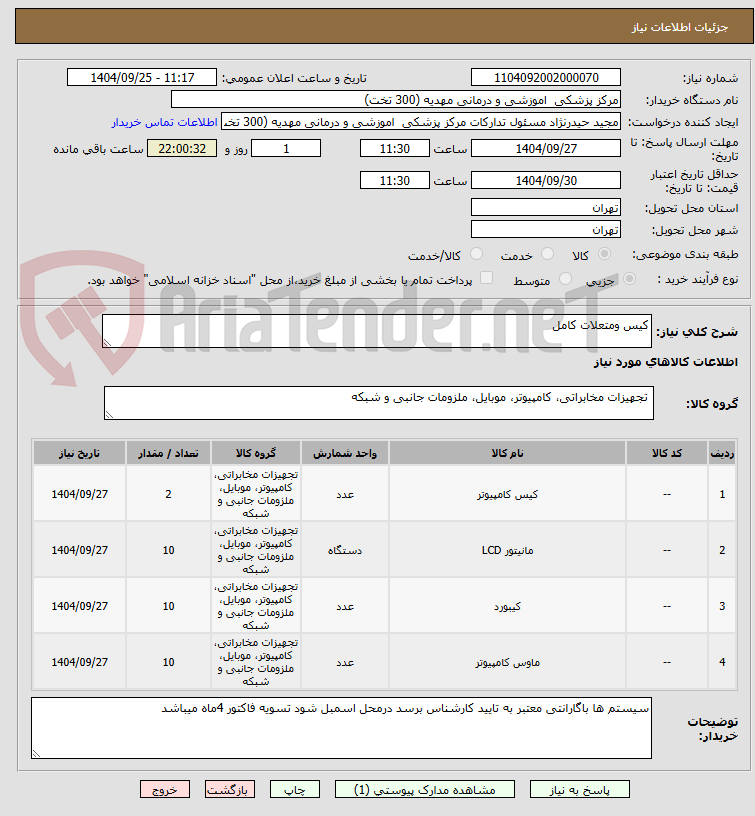The height and width of the screenshot is (816, 755).
Task: Select the کالا radio button
Action: tap(604, 254)
